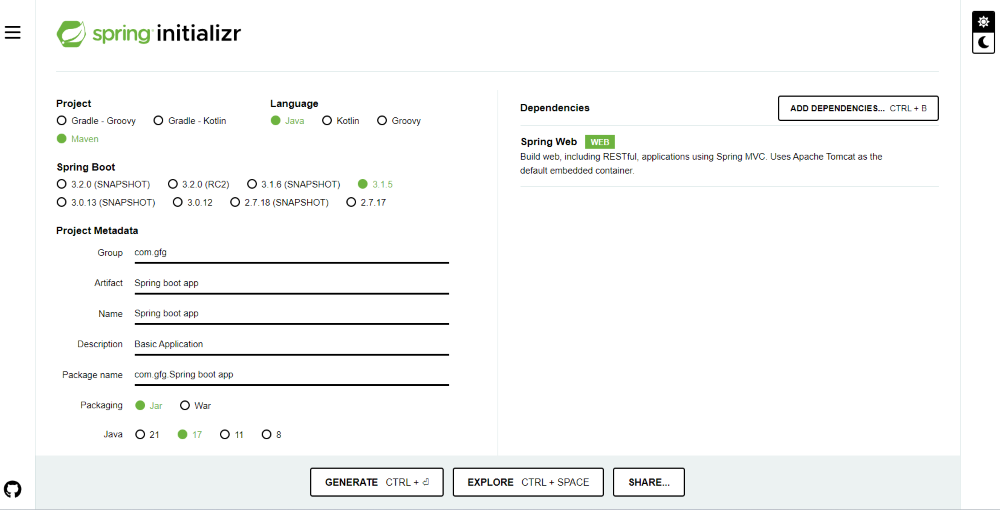The height and width of the screenshot is (510, 1000).
Task: Click the Spring Boot heading
Action: click(x=85, y=167)
